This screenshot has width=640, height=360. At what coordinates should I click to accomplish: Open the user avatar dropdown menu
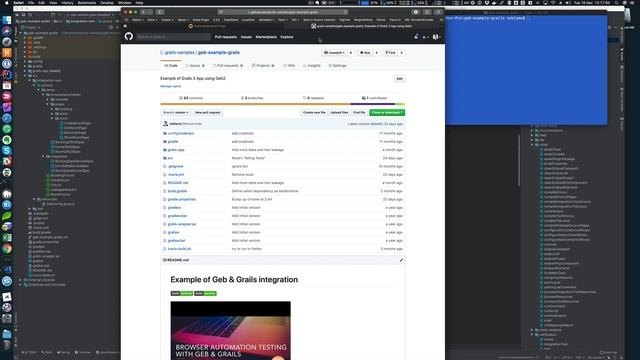436,37
